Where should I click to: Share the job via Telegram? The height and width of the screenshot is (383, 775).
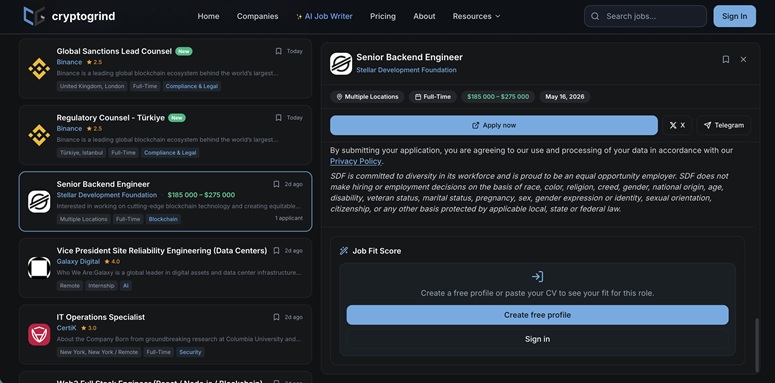[x=724, y=125]
